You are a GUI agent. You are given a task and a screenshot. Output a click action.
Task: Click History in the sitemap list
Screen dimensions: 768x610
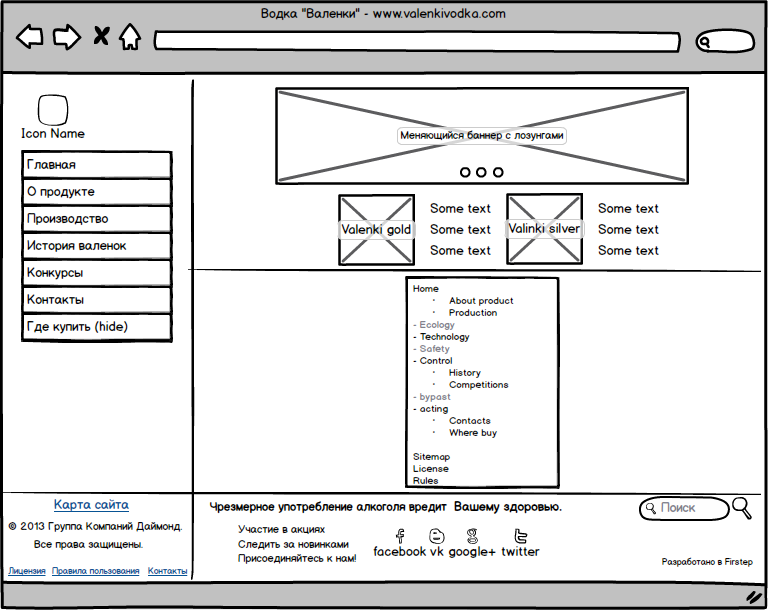(x=465, y=373)
